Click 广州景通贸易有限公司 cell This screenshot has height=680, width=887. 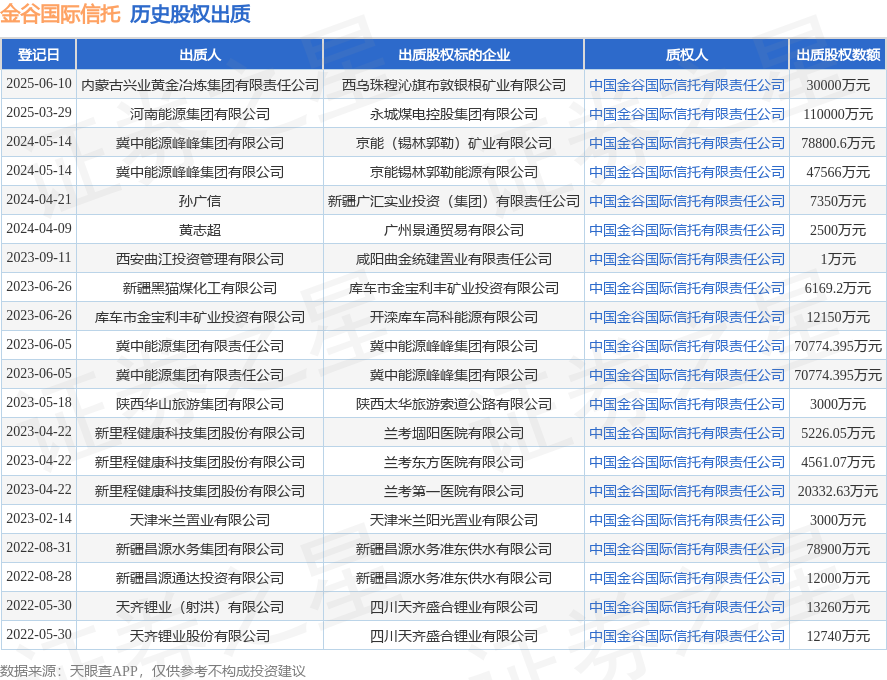(454, 230)
